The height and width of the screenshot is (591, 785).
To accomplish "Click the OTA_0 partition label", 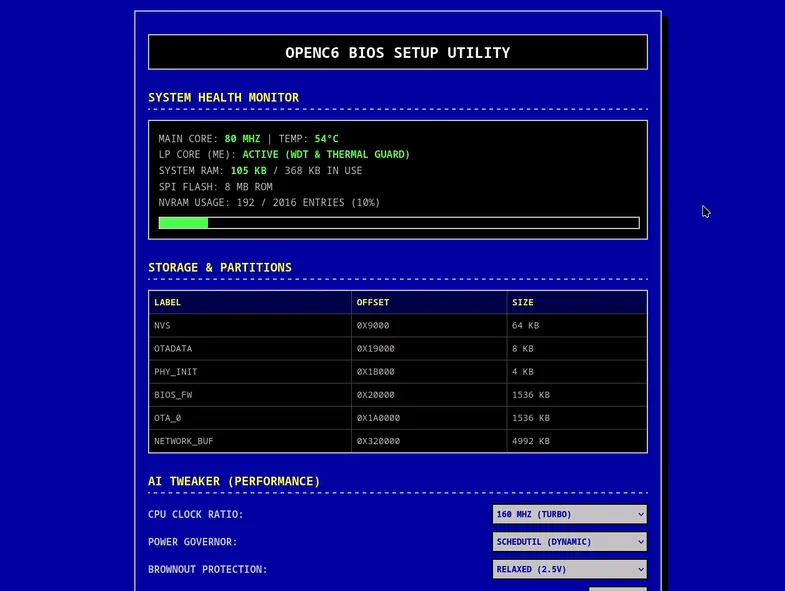I will tap(168, 418).
